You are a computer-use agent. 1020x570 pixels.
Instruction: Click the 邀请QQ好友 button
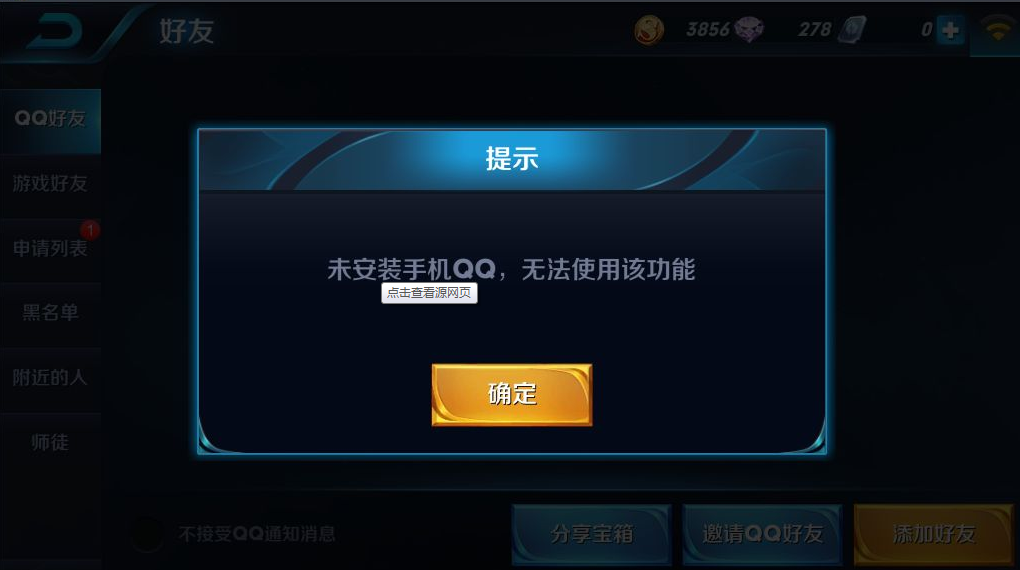coord(762,534)
